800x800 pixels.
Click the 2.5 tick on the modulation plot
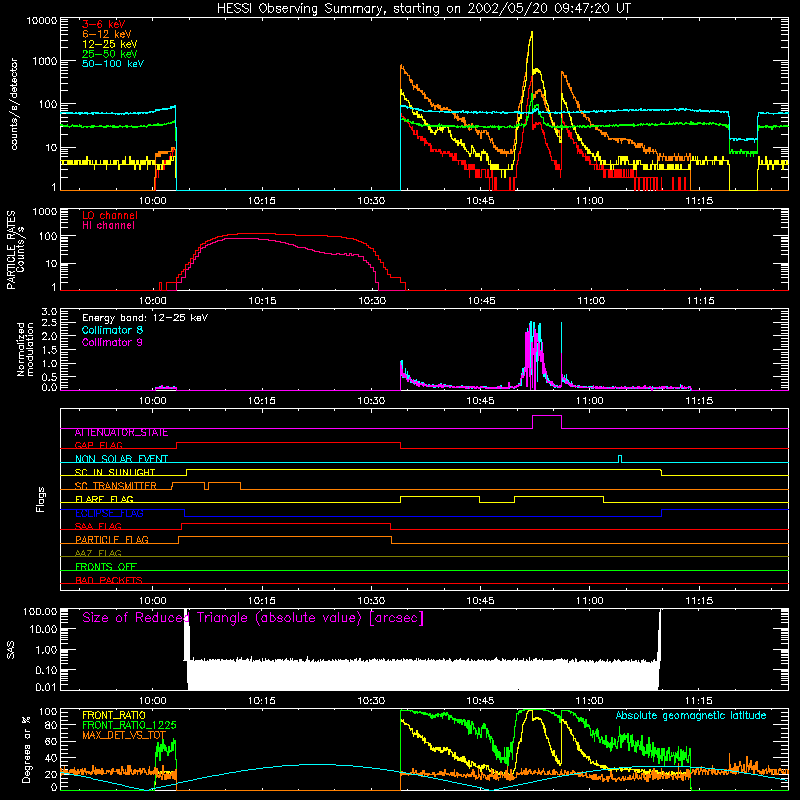pyautogui.click(x=48, y=323)
